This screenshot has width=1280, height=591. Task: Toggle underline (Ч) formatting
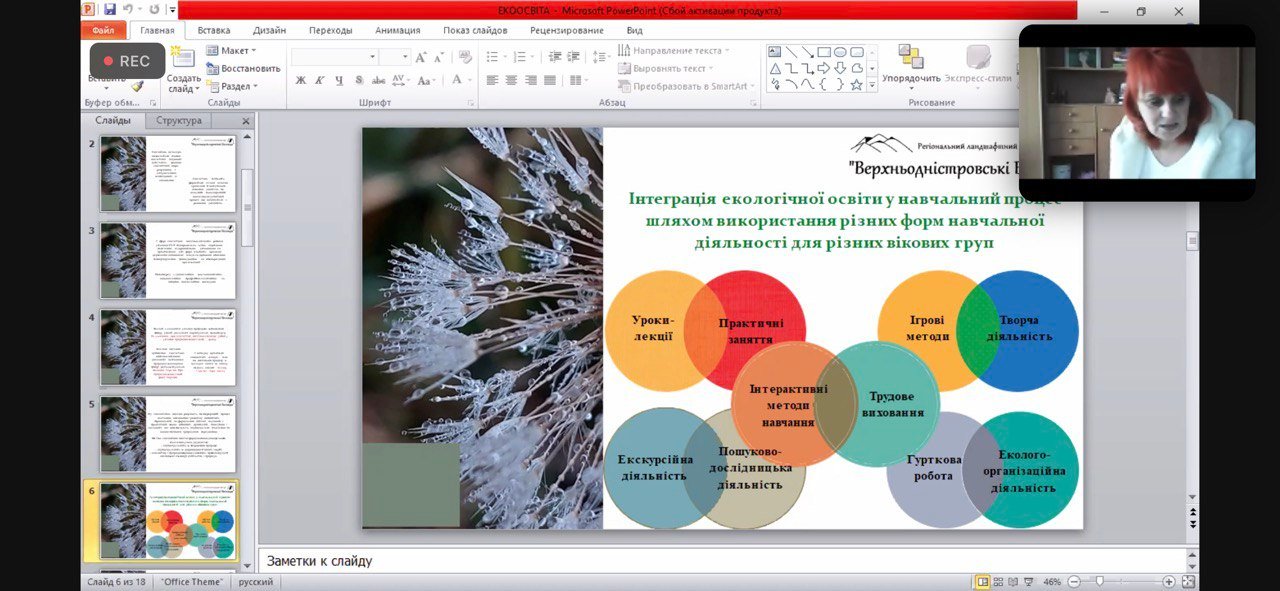coord(339,80)
